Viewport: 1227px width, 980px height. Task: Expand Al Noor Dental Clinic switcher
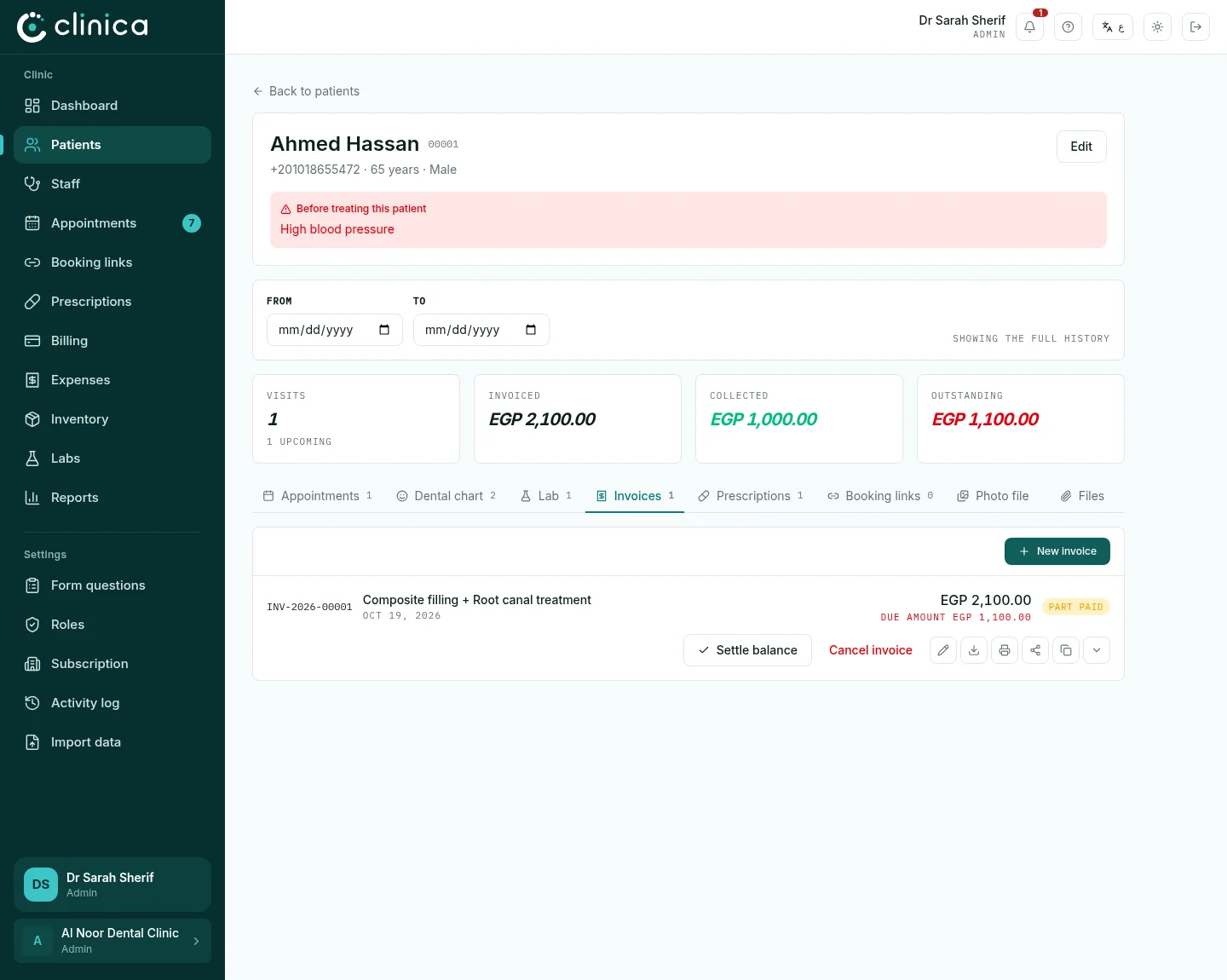pyautogui.click(x=112, y=941)
